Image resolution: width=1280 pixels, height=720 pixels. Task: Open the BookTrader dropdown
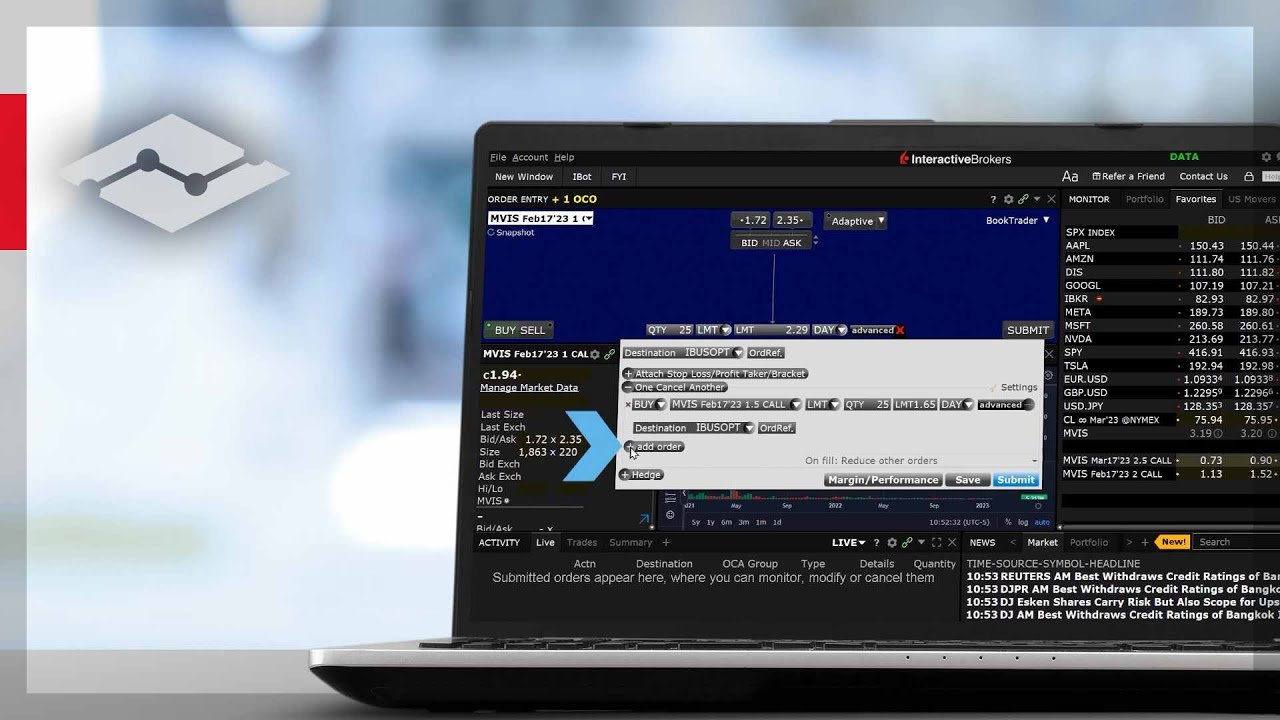(1018, 220)
